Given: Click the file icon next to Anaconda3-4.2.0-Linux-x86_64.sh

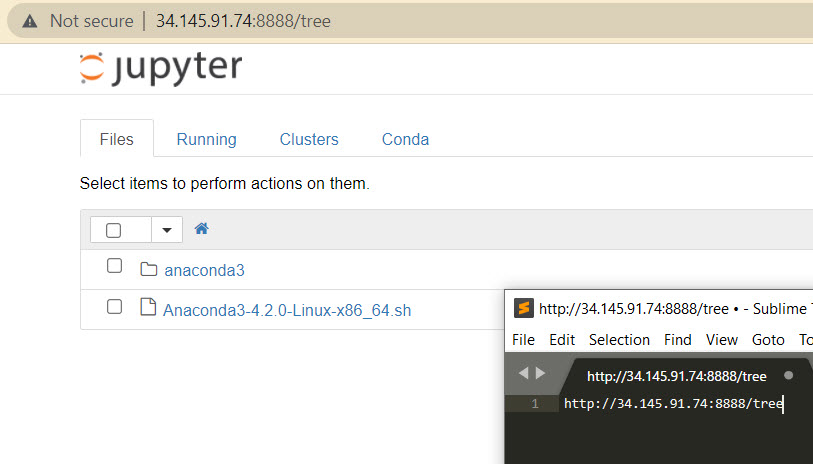Looking at the screenshot, I should pyautogui.click(x=148, y=307).
